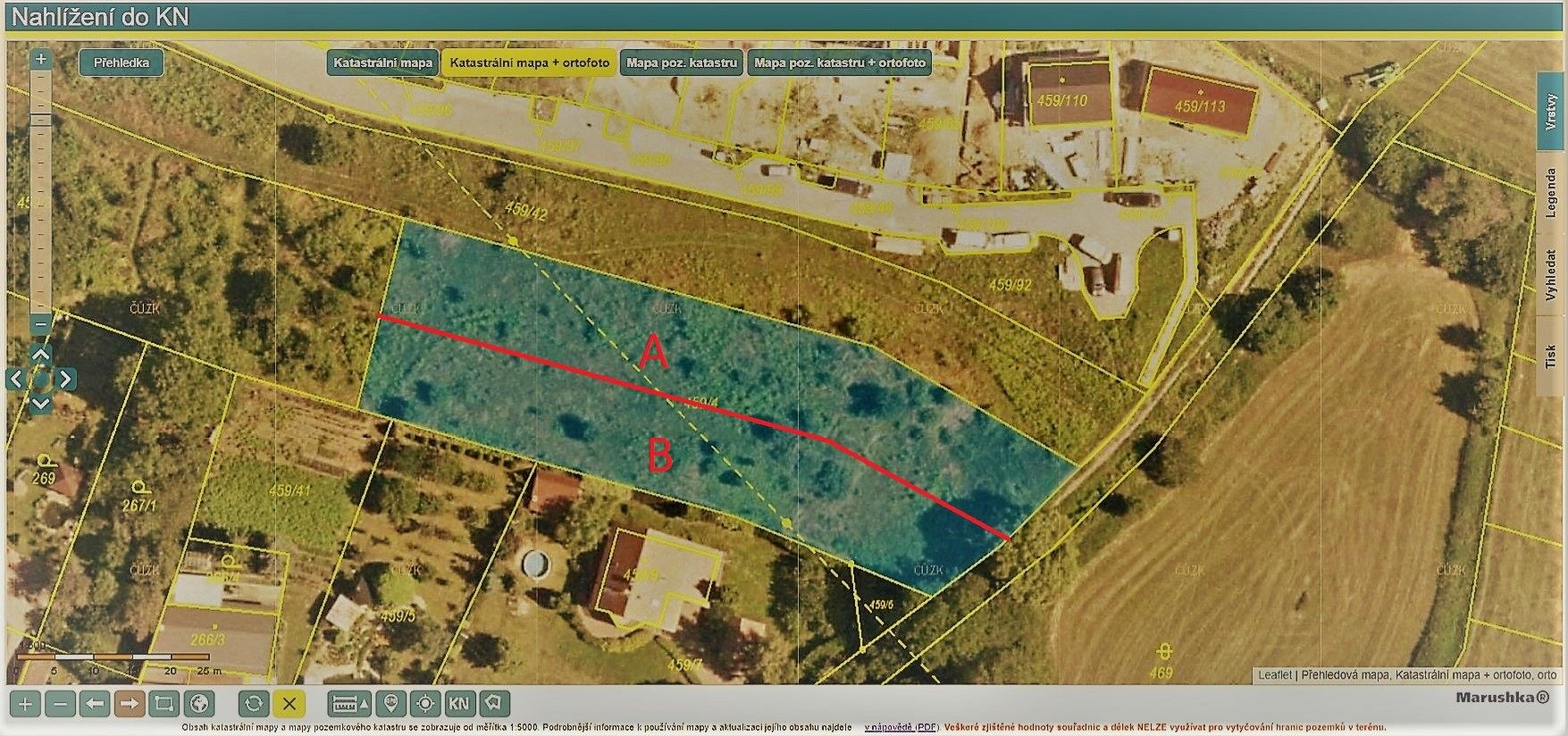Open the measurement ruler tool
Image resolution: width=1568 pixels, height=736 pixels.
click(x=349, y=704)
